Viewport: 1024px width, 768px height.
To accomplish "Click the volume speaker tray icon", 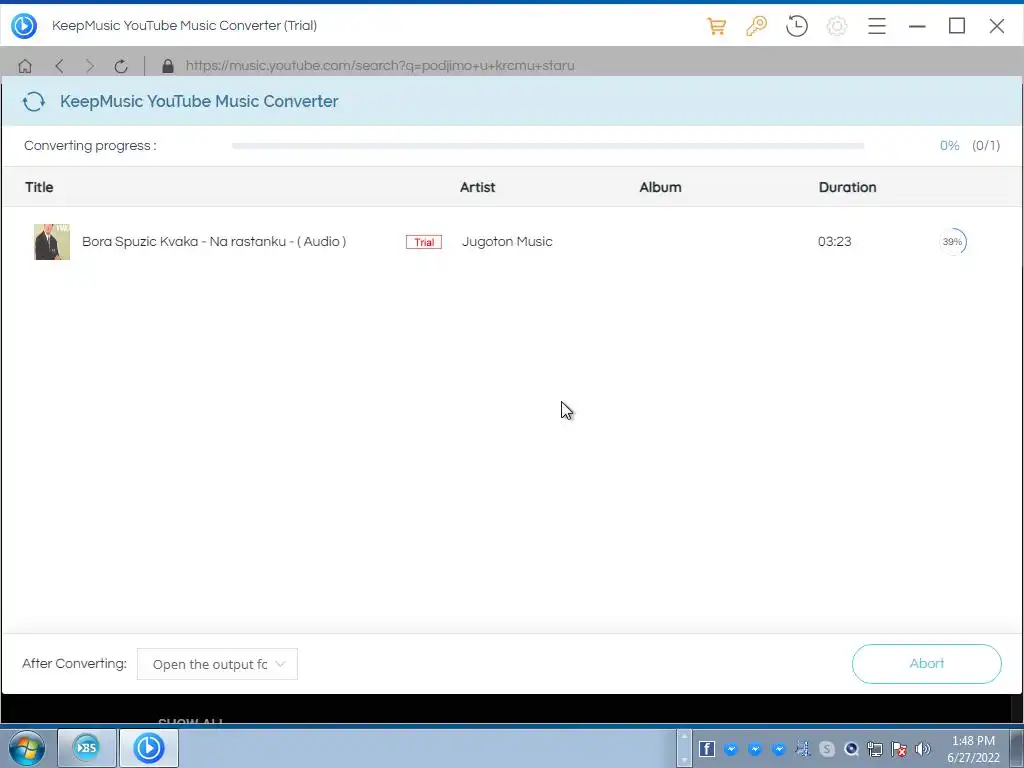I will 923,749.
